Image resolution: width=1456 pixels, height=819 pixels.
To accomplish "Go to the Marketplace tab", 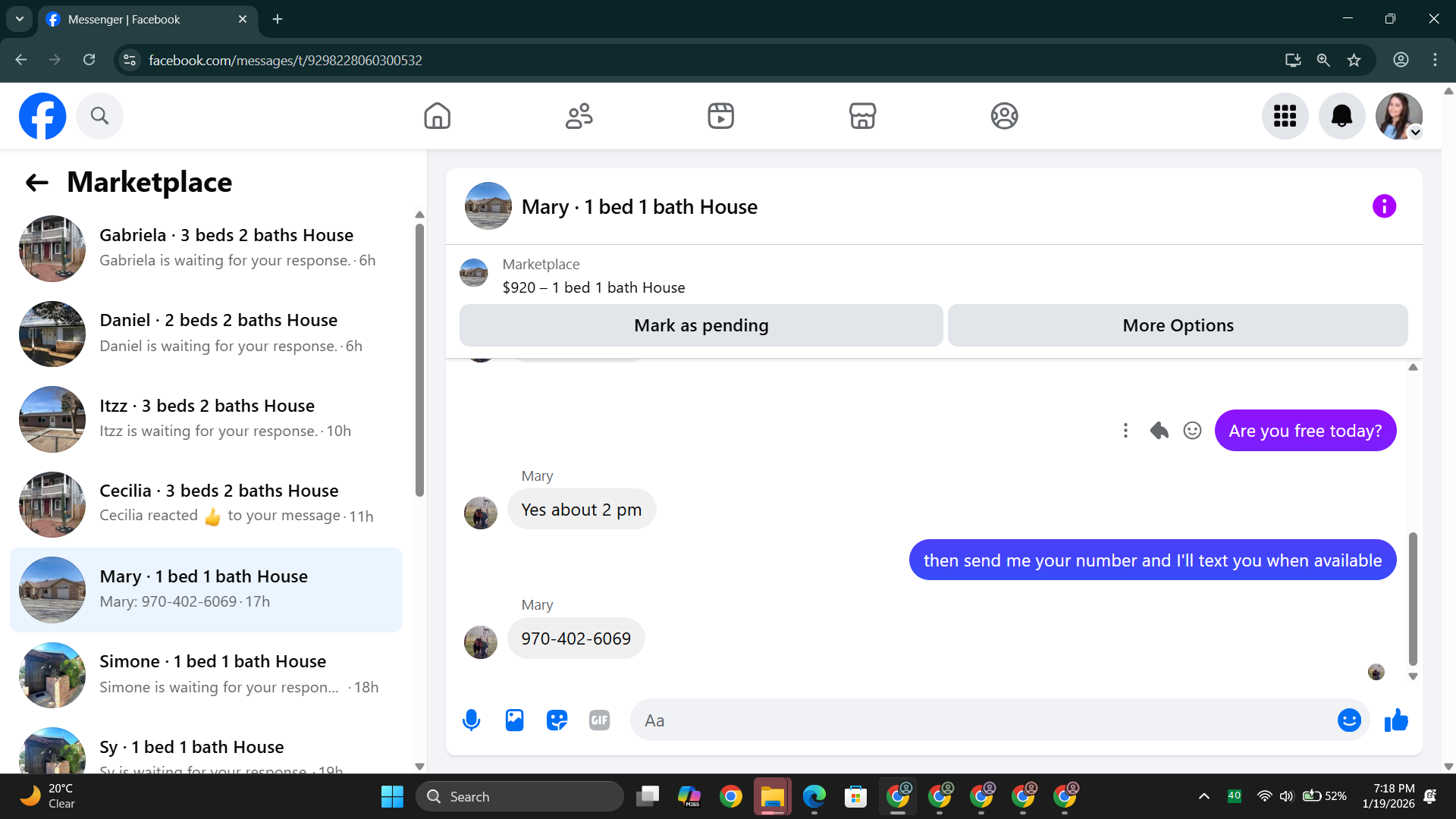I will pos(862,116).
